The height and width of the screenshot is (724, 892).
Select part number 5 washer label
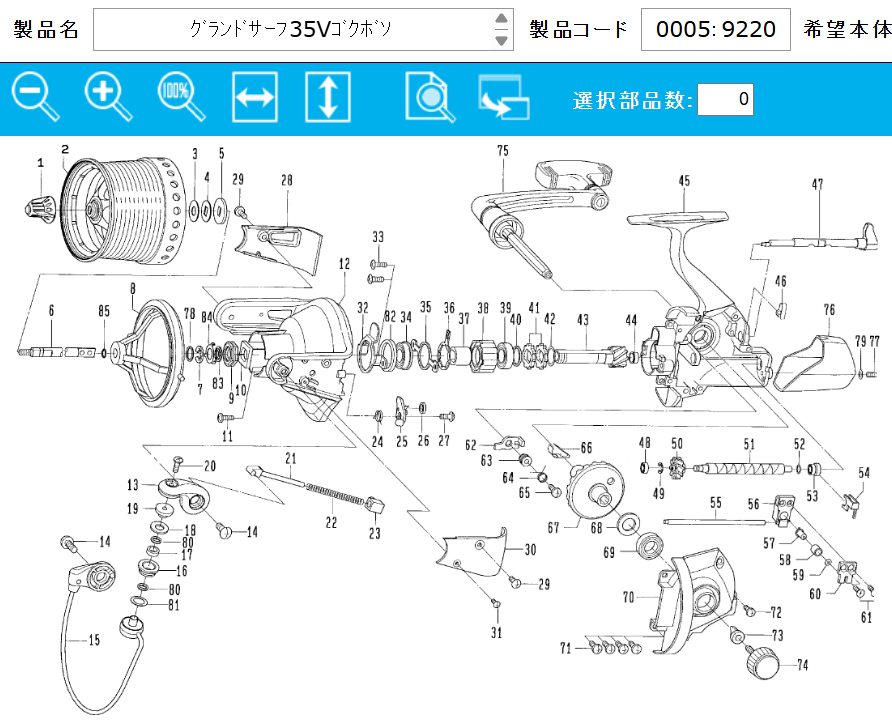coord(221,153)
